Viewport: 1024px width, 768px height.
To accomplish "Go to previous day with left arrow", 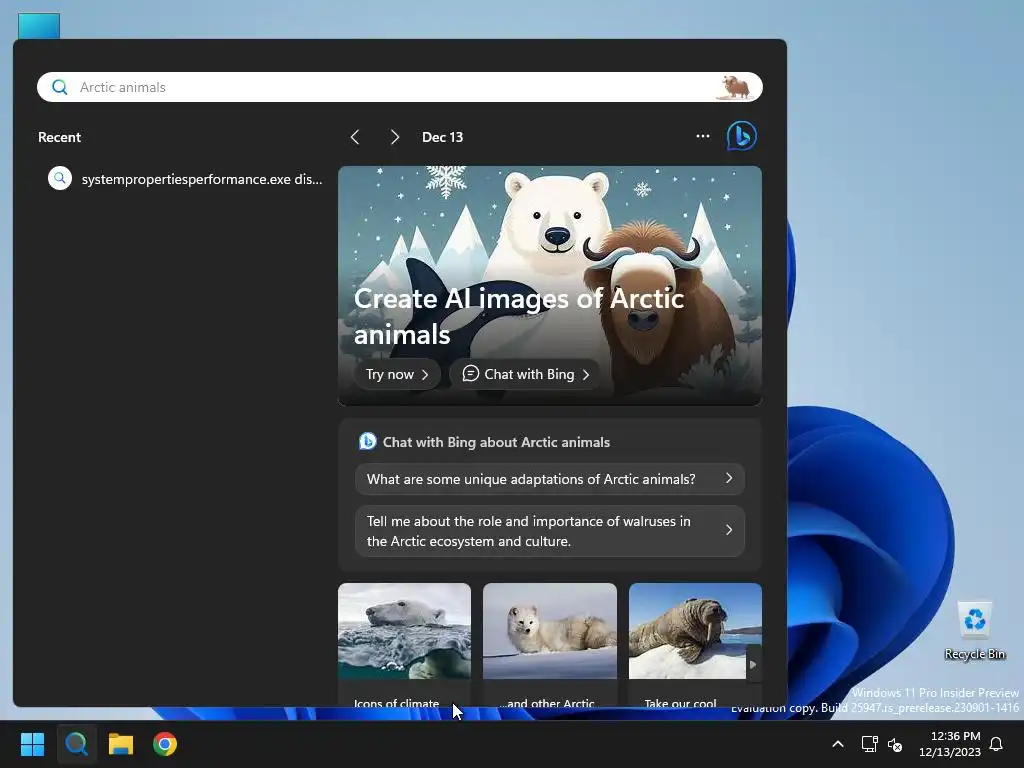I will (x=355, y=137).
